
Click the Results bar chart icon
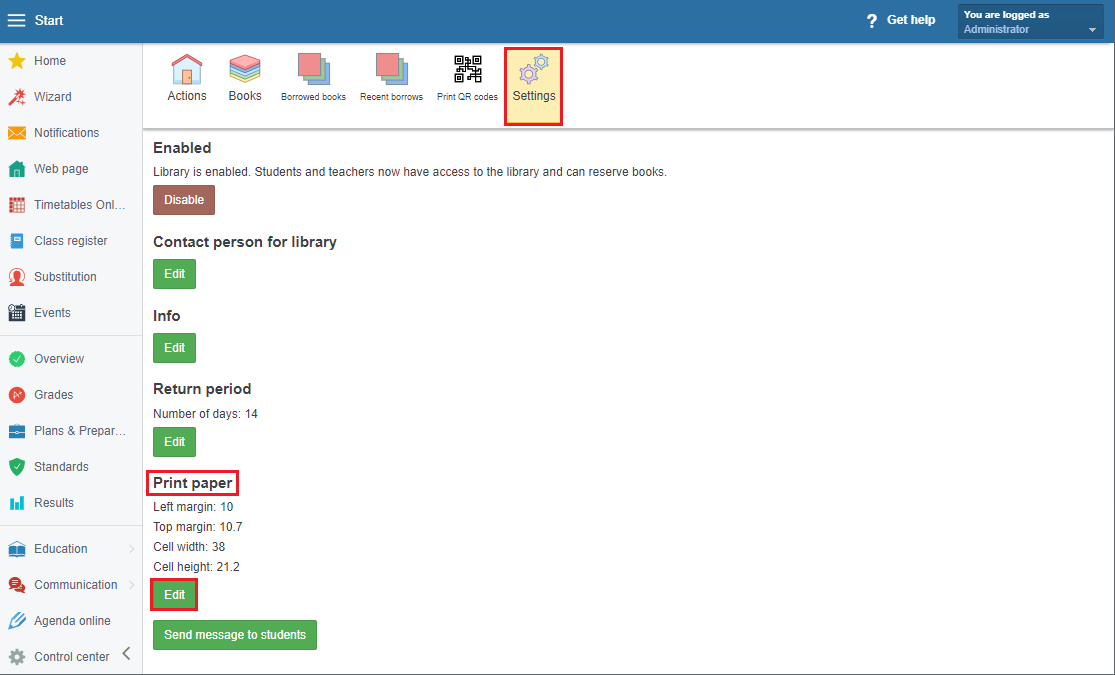click(17, 503)
